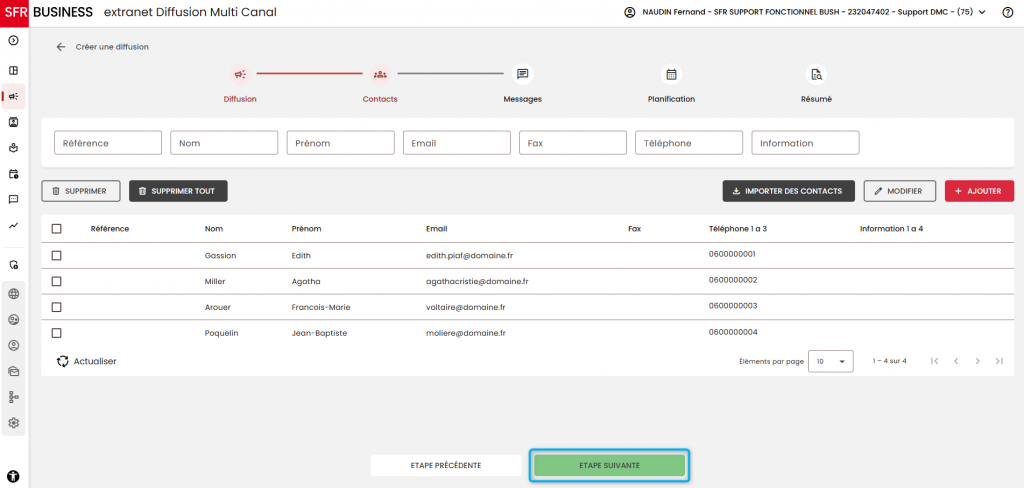Click the package box icon in sidebar

click(x=13, y=148)
